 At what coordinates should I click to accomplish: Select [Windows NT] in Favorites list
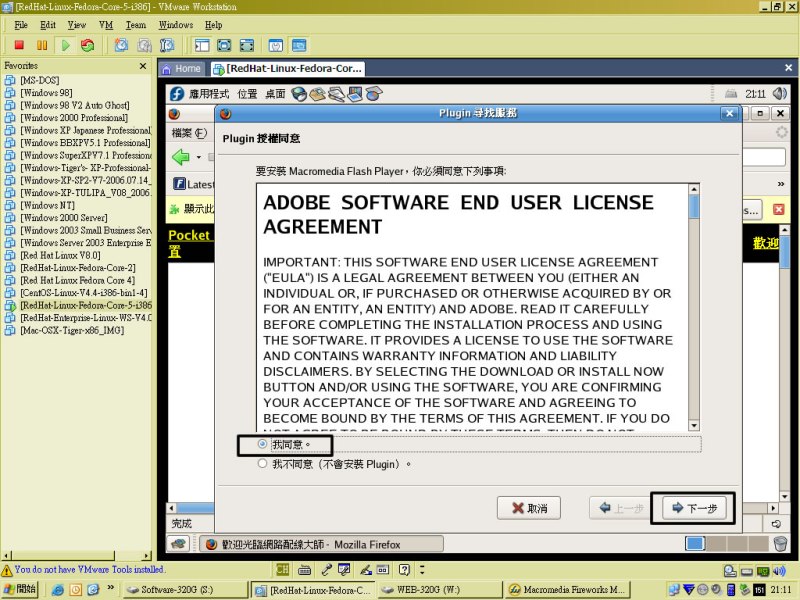[47, 205]
